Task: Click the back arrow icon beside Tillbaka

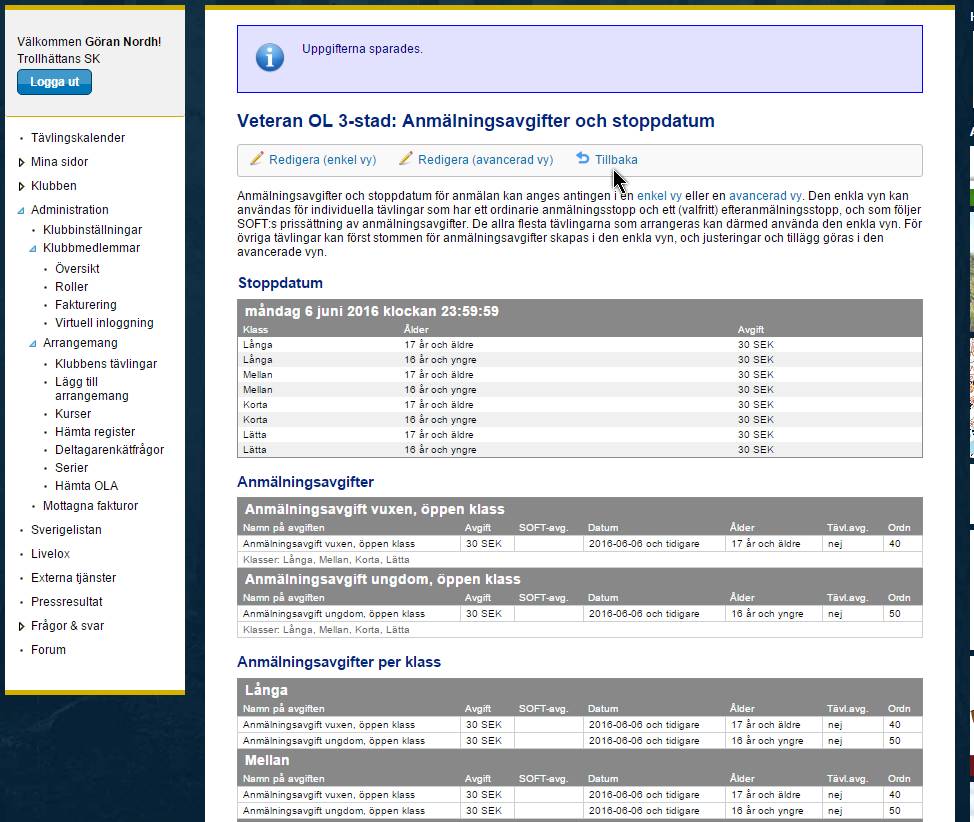Action: [x=582, y=158]
